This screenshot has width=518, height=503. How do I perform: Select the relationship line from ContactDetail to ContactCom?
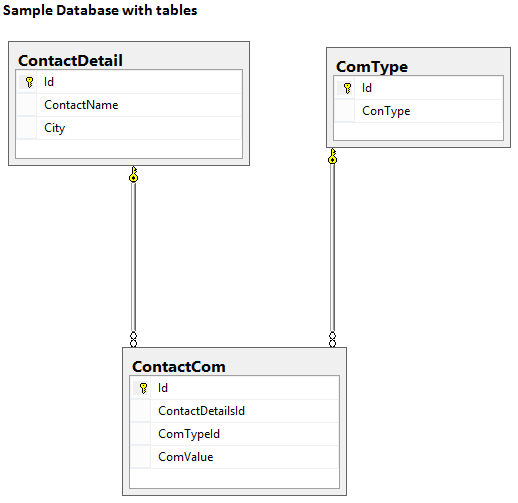(133, 257)
